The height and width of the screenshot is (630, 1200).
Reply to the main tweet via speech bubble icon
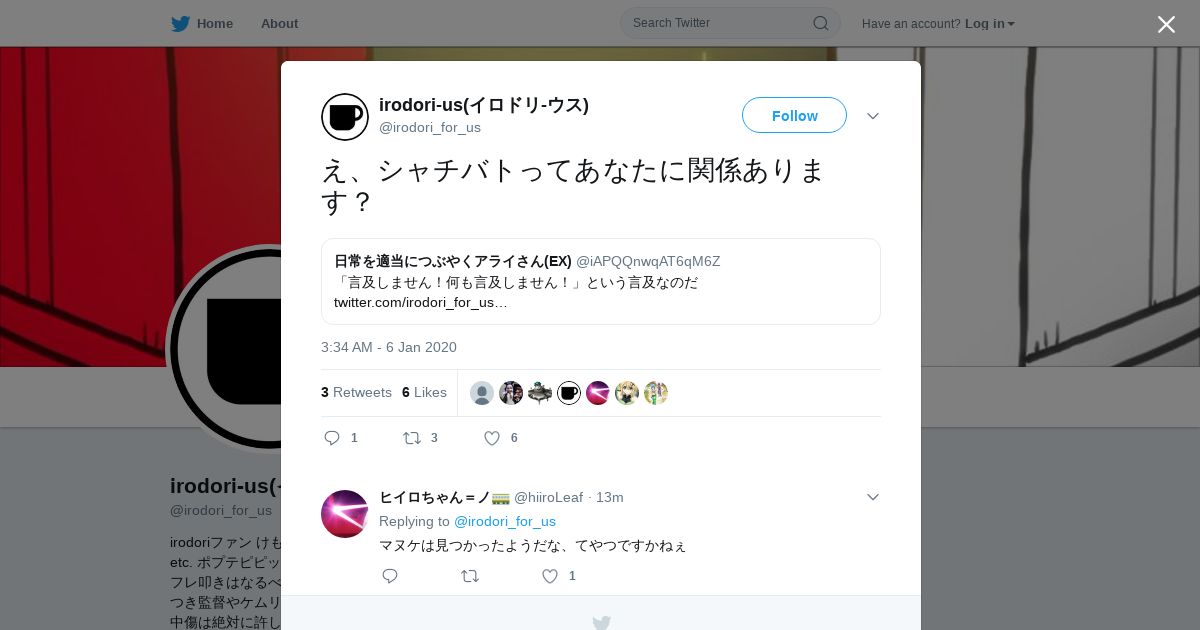pos(333,438)
